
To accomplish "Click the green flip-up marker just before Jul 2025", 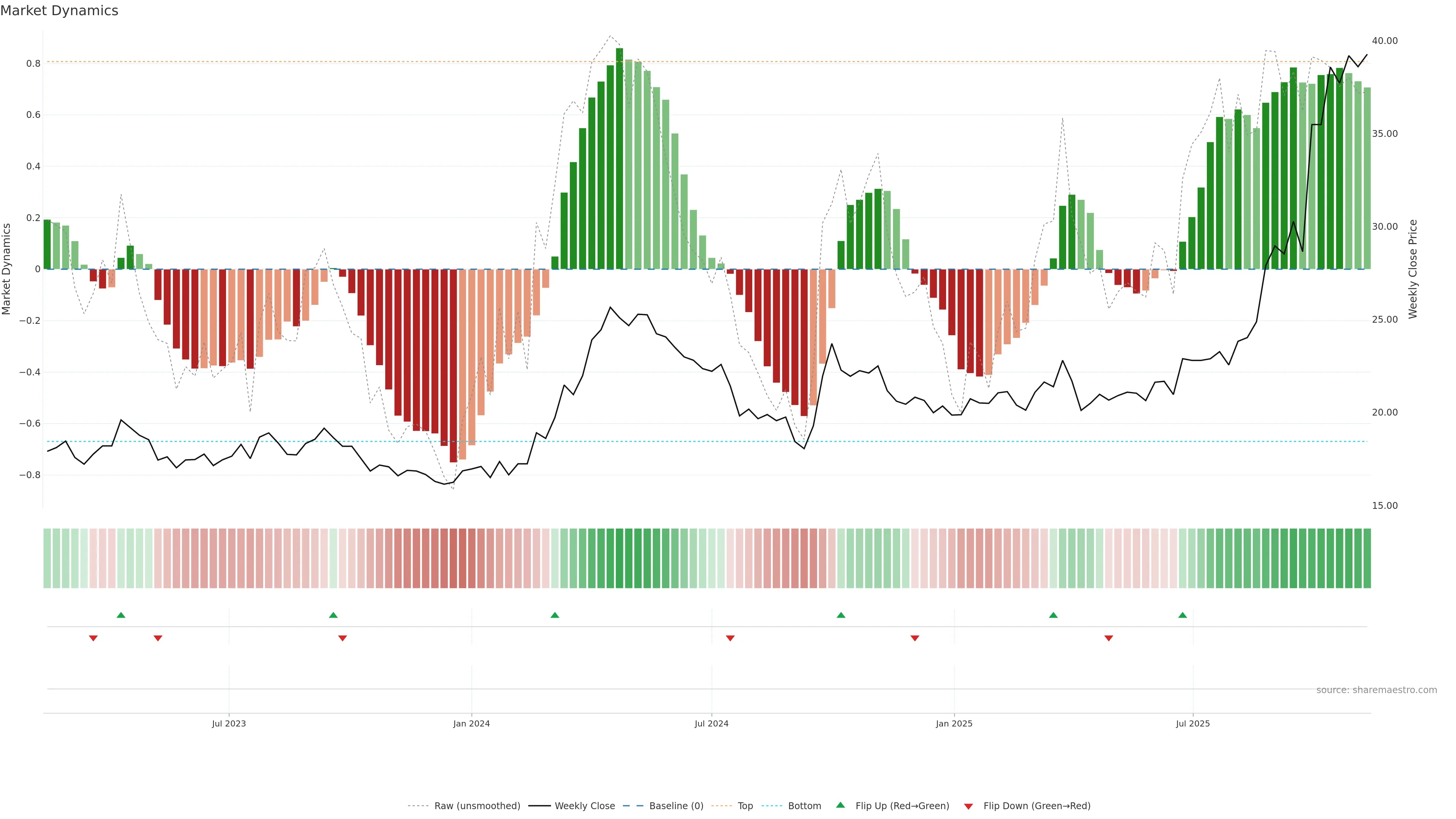I will coord(1183,615).
